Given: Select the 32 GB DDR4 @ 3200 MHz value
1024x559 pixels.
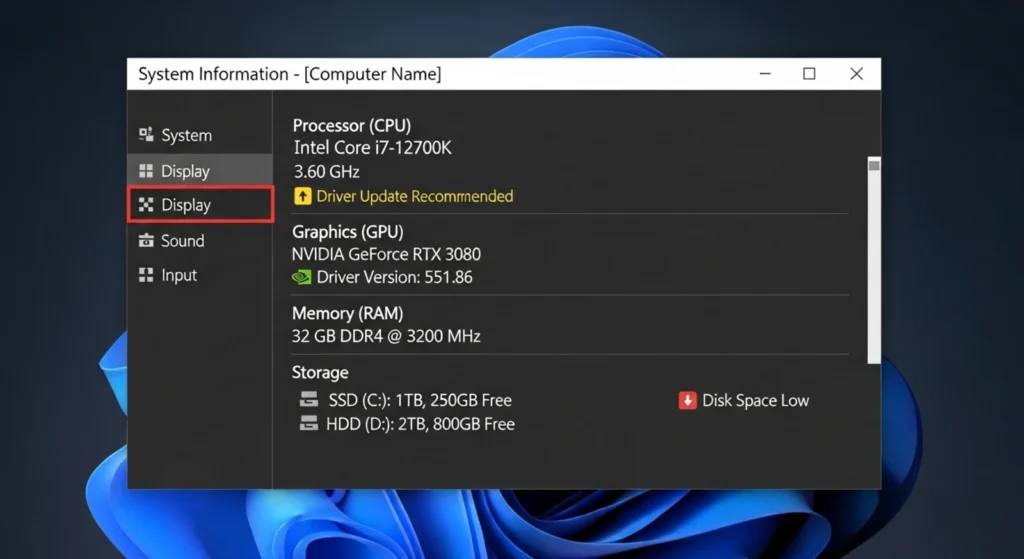Looking at the screenshot, I should click(x=386, y=336).
